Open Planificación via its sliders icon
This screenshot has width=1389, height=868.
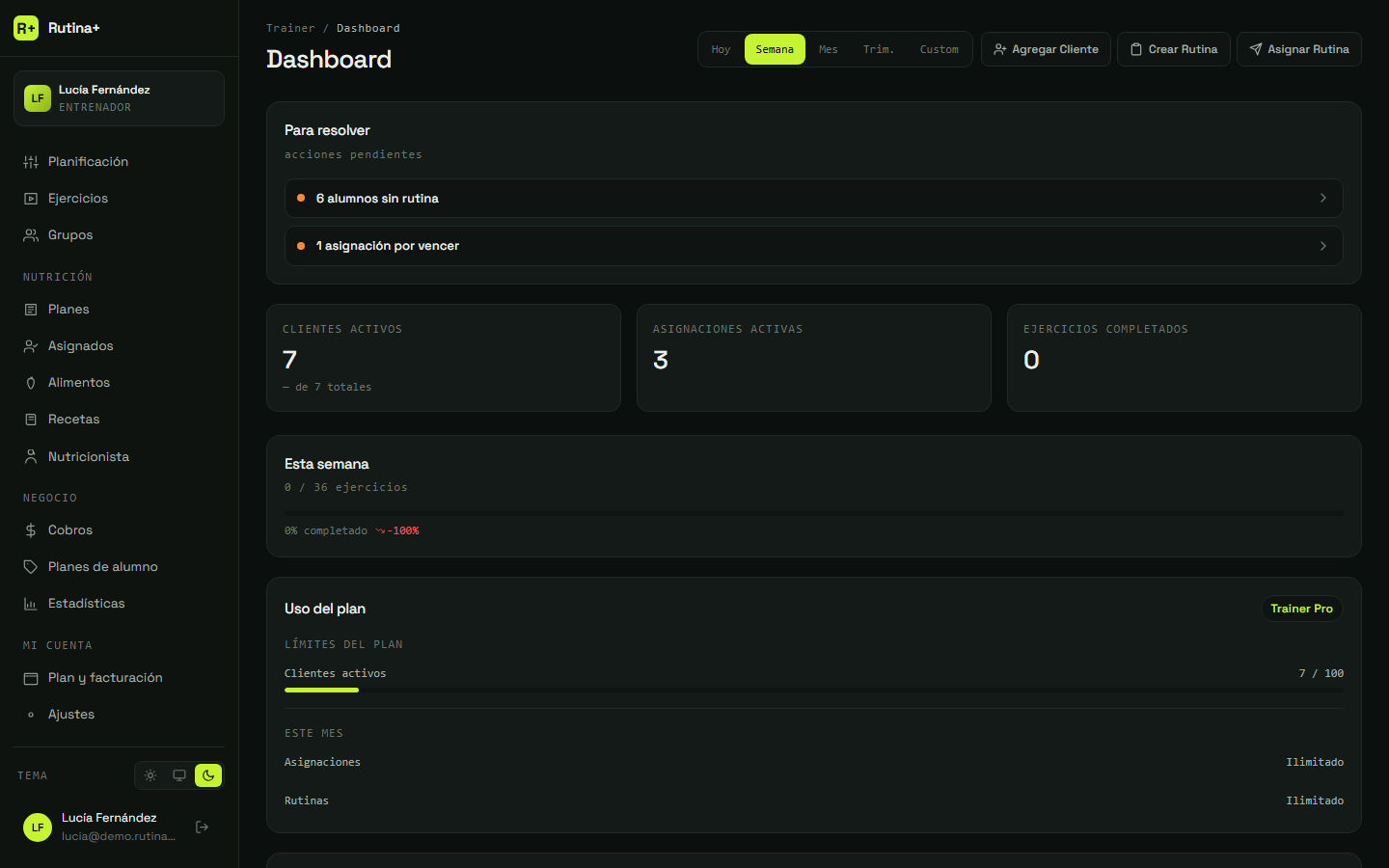pos(31,162)
